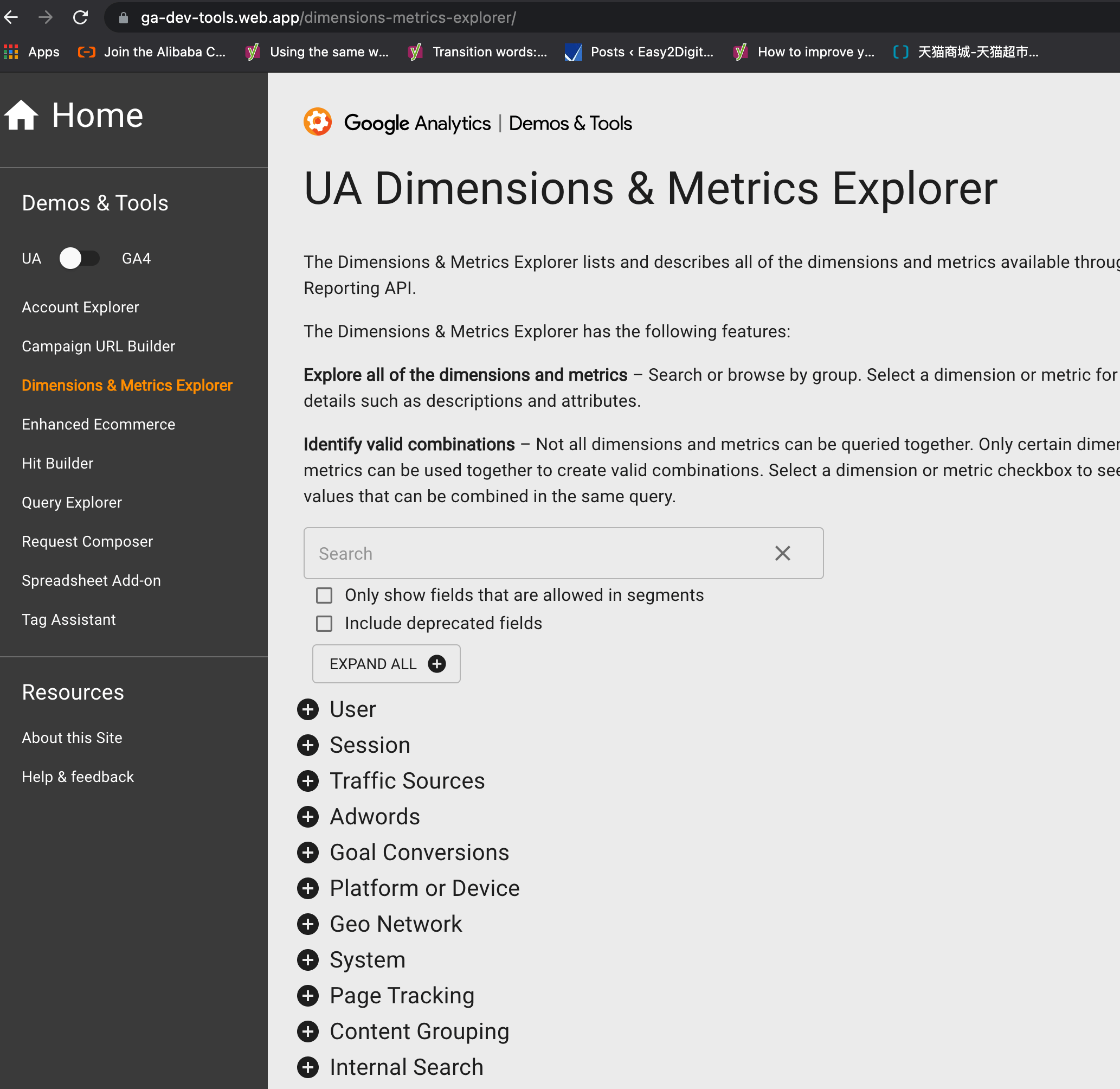1120x1089 pixels.
Task: Open How to improve y... bookmark
Action: (804, 52)
